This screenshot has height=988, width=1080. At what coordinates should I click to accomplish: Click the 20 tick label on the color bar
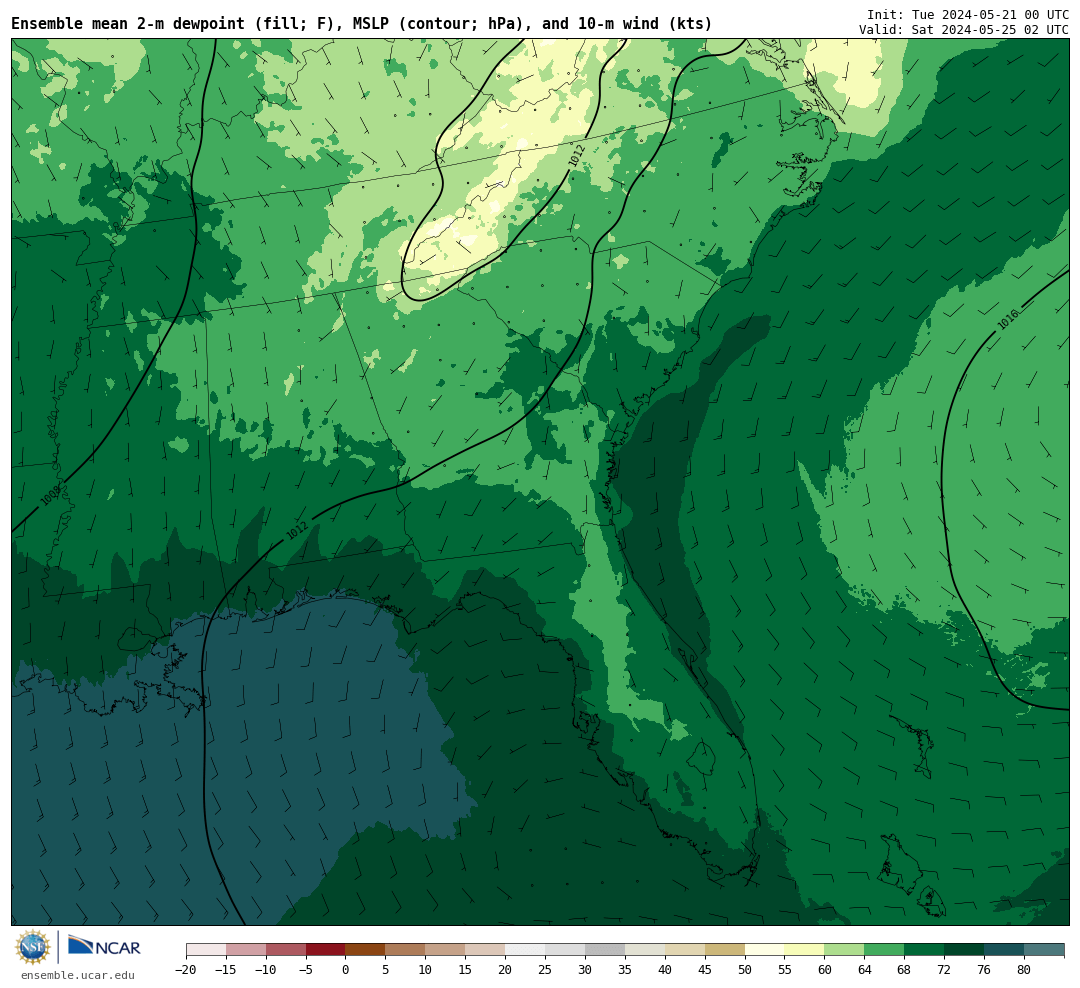506,970
